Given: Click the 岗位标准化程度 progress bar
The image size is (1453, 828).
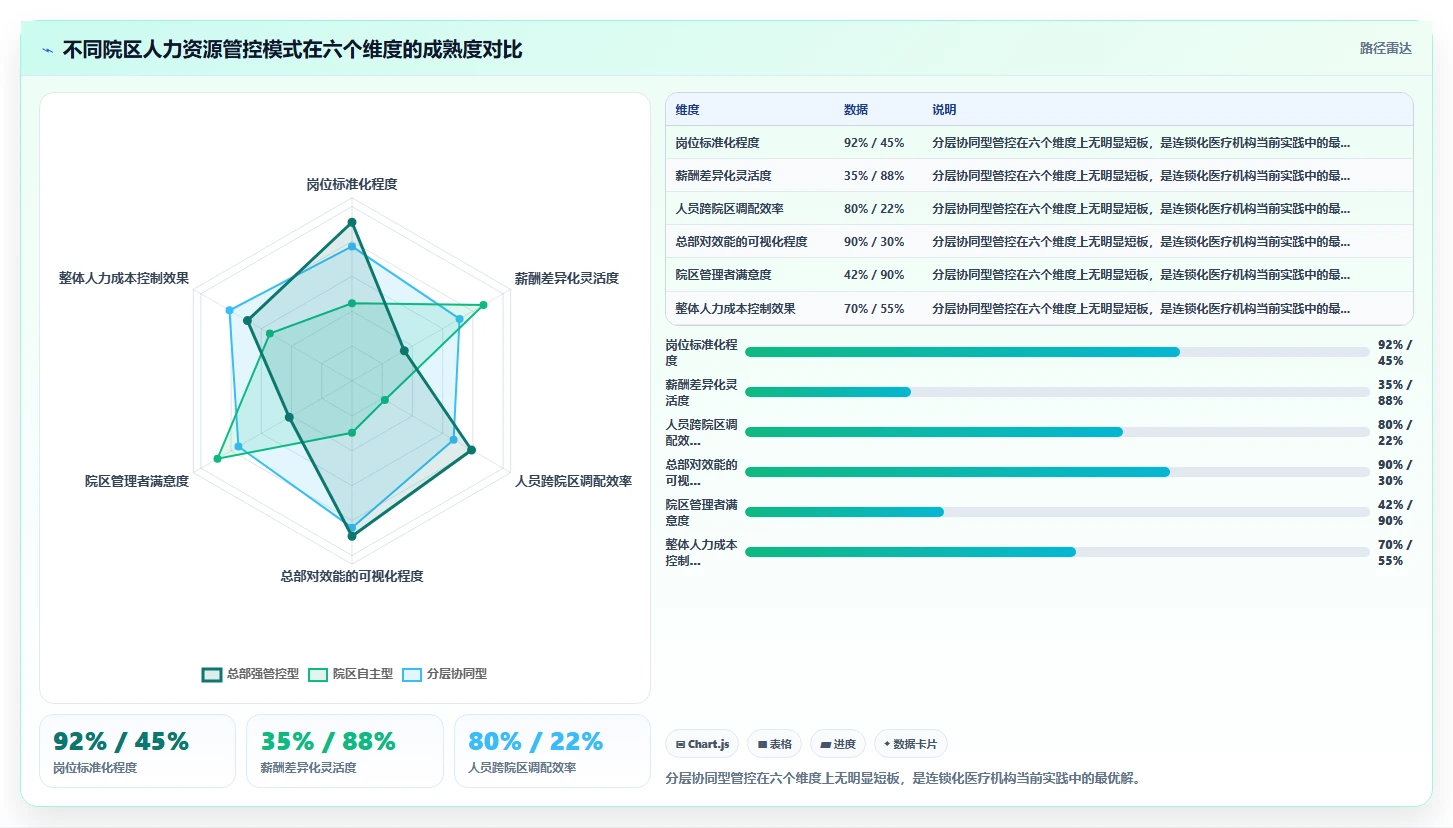Looking at the screenshot, I should pos(1057,352).
